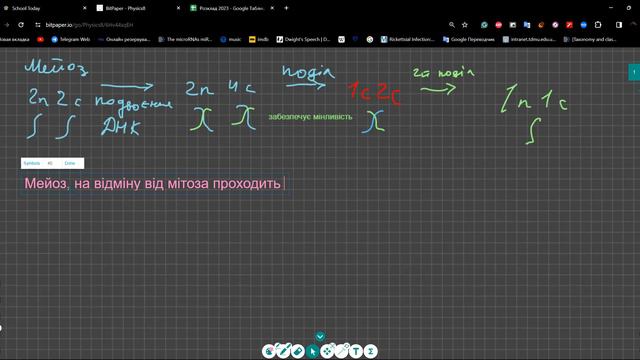Open the Extensions puzzle menu
The height and width of the screenshot is (360, 640).
click(x=598, y=25)
